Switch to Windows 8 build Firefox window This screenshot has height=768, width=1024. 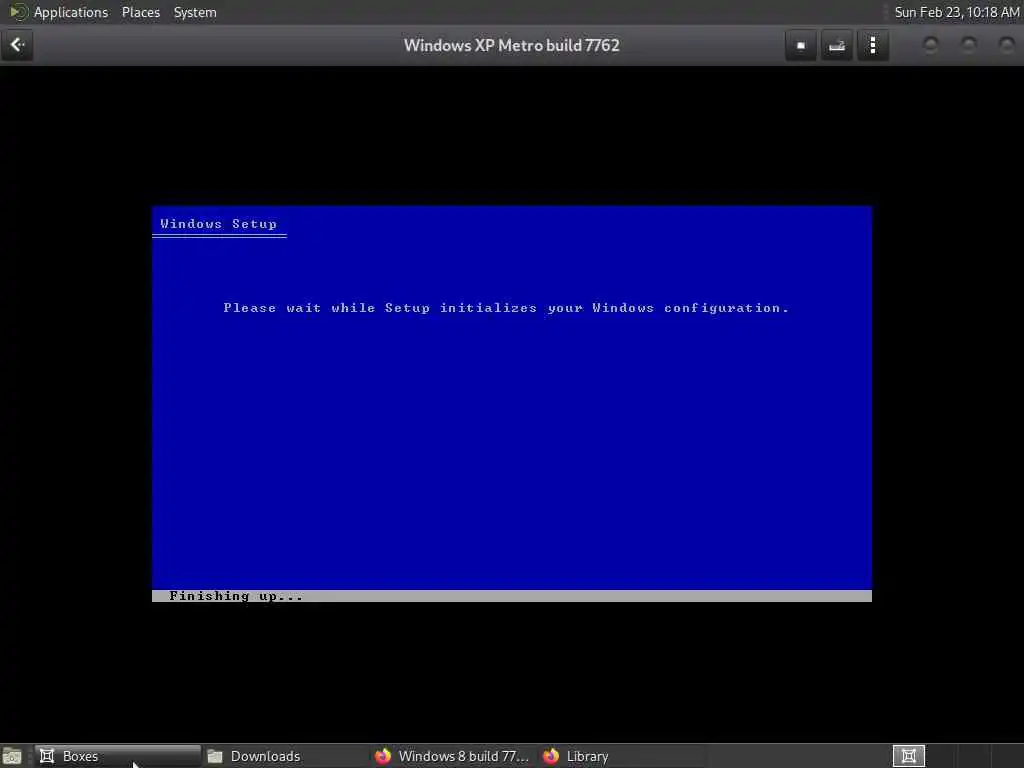[453, 756]
